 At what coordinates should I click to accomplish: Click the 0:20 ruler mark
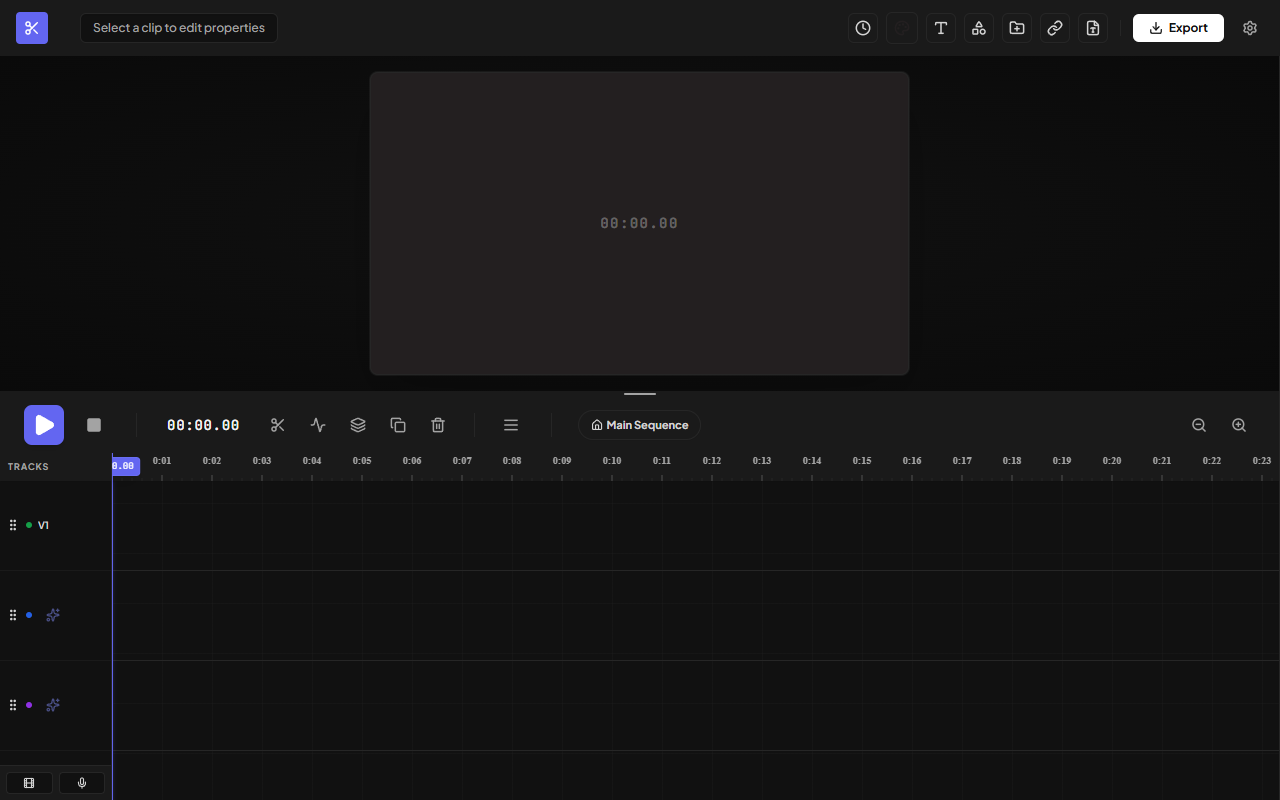coord(1112,461)
